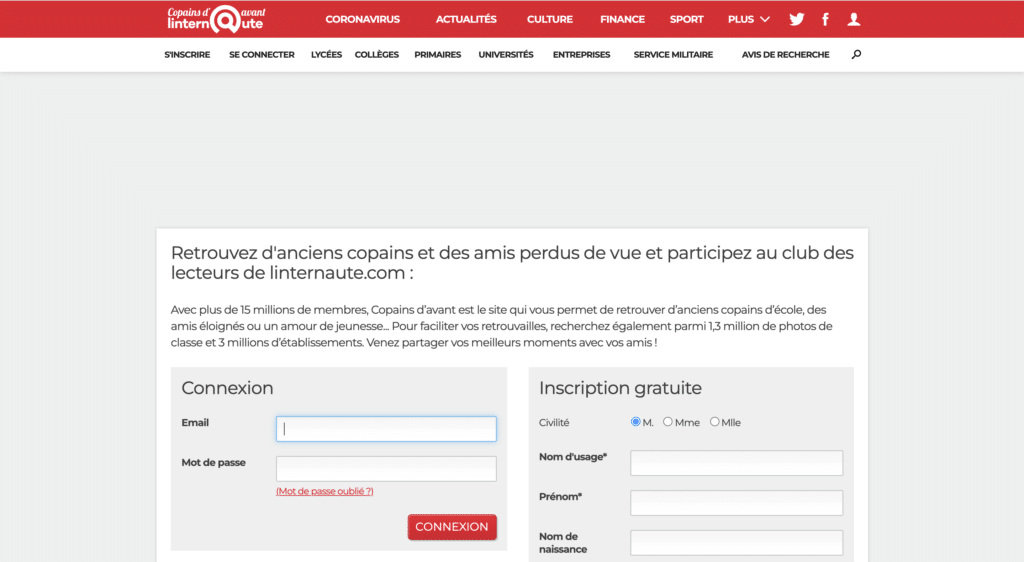Click SE CONNECTER in the sub navigation

(262, 55)
